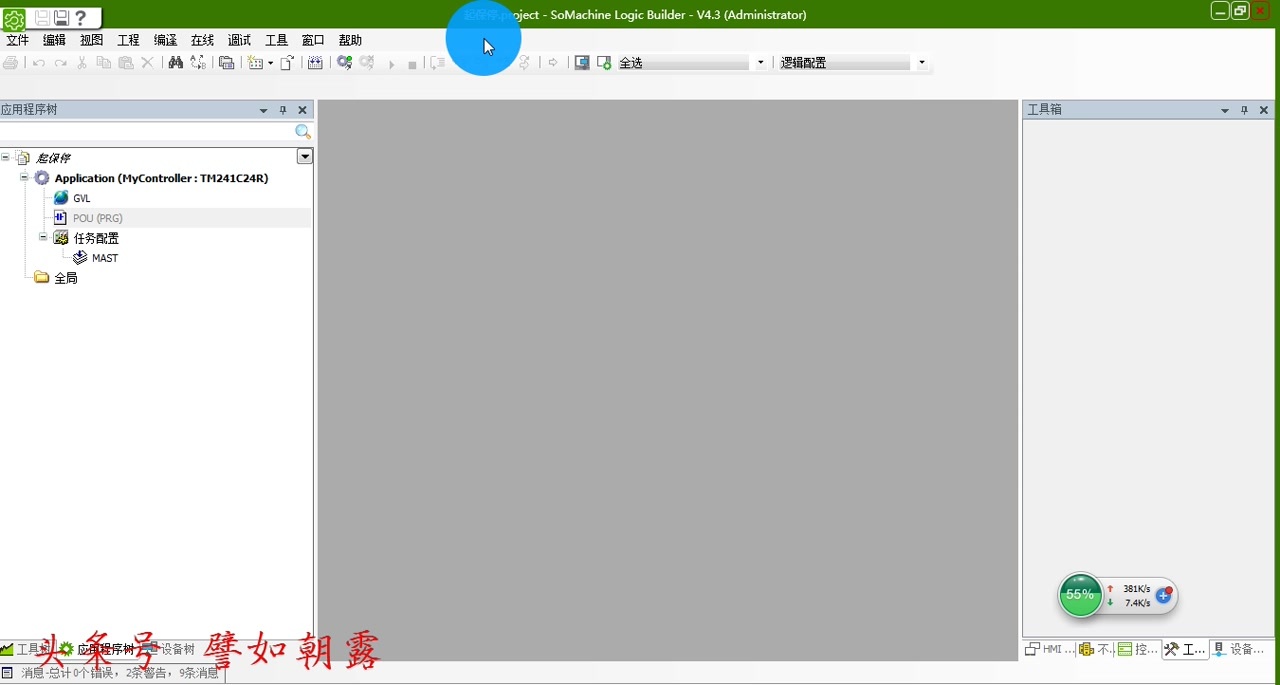Collapse the Application (MyController) node
Image resolution: width=1280 pixels, height=685 pixels.
click(x=24, y=177)
